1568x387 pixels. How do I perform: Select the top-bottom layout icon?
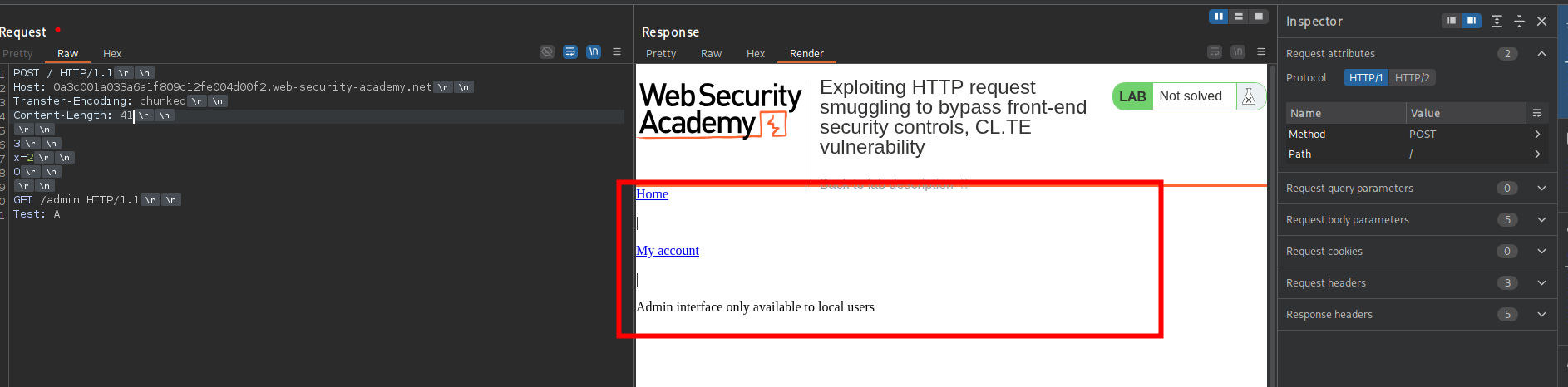(x=1239, y=17)
